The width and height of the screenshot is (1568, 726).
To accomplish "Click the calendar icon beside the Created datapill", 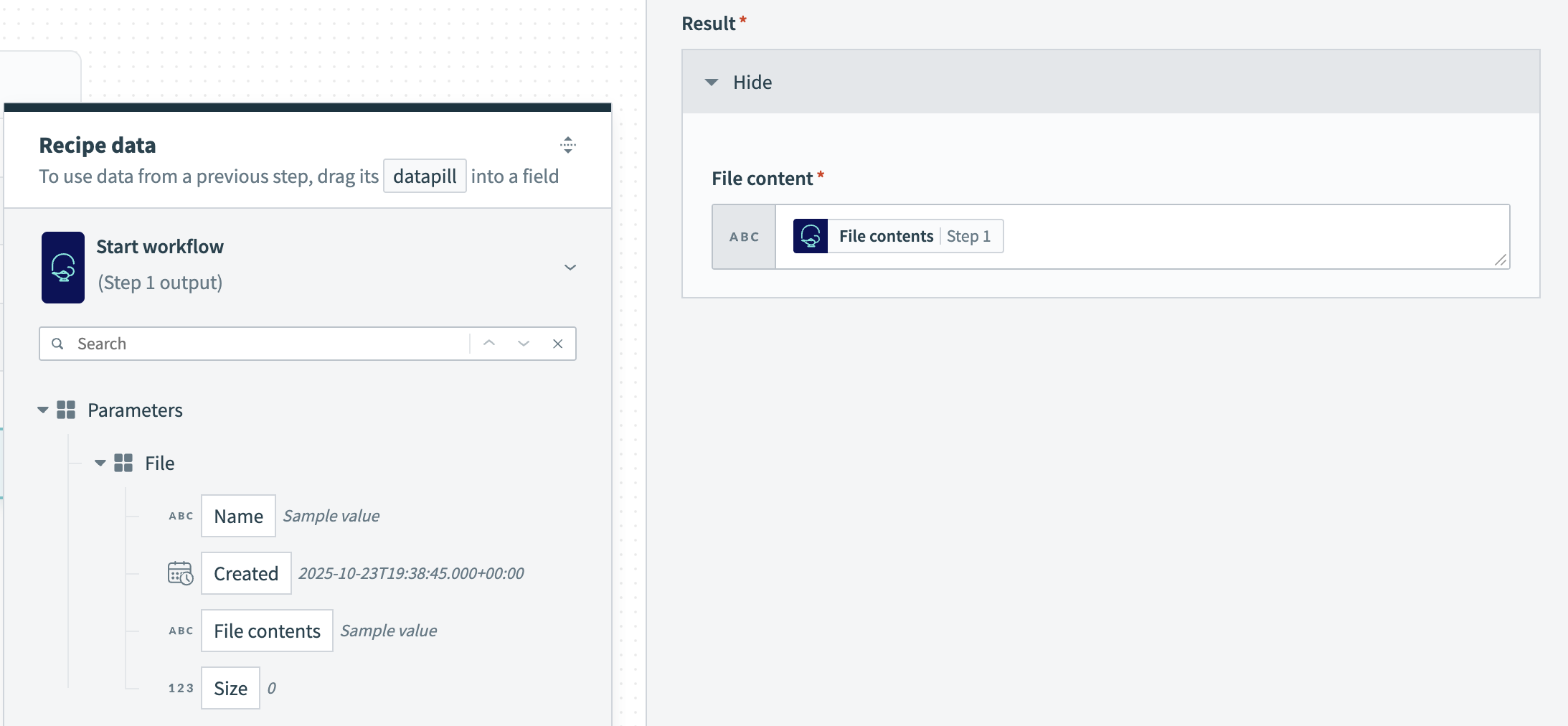I will (181, 572).
